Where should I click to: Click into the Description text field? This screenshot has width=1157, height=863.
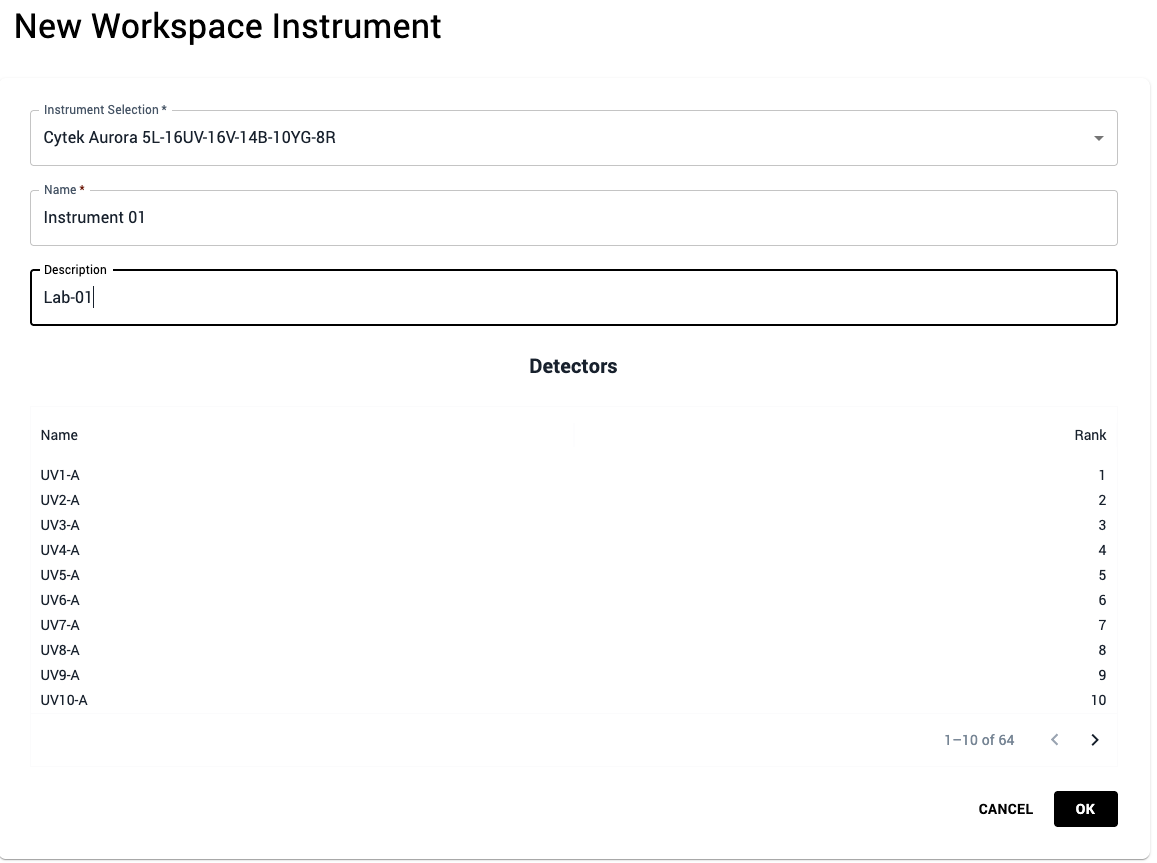[x=573, y=298]
